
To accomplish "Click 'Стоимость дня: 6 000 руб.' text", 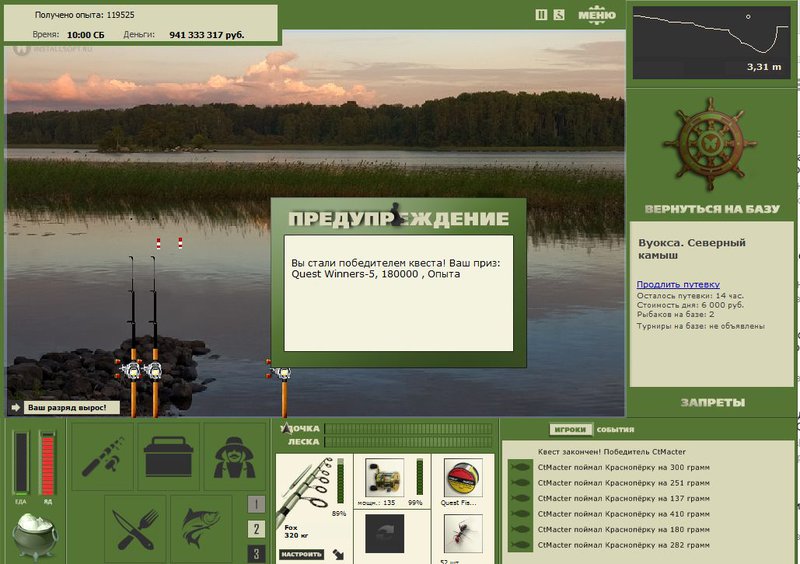I will click(x=690, y=305).
